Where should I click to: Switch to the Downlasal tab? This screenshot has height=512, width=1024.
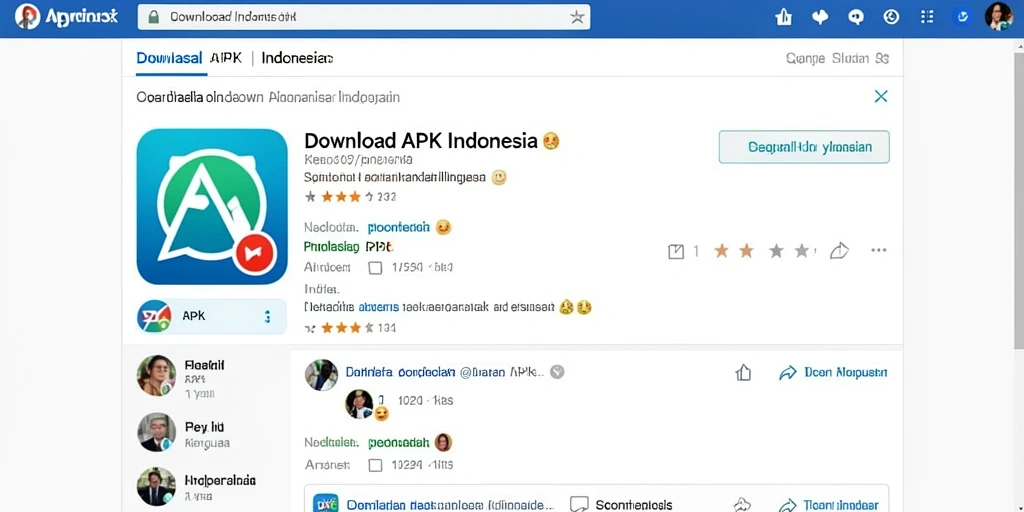(x=168, y=57)
